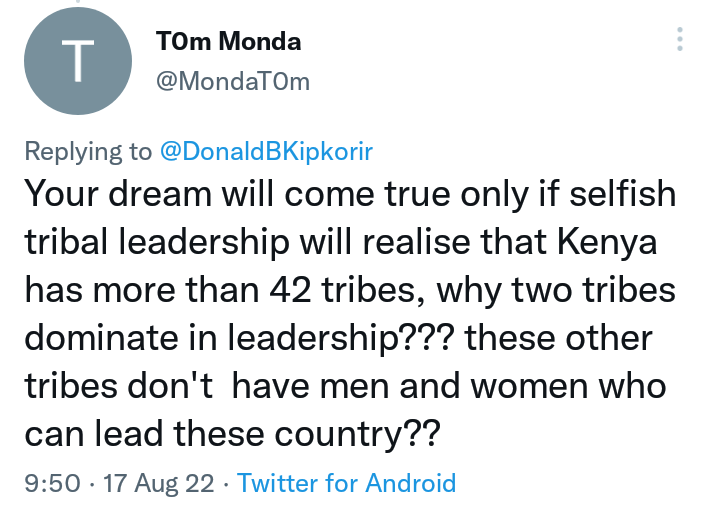Click the tweet line tribes don't have men
The image size is (720, 523).
(x=345, y=386)
